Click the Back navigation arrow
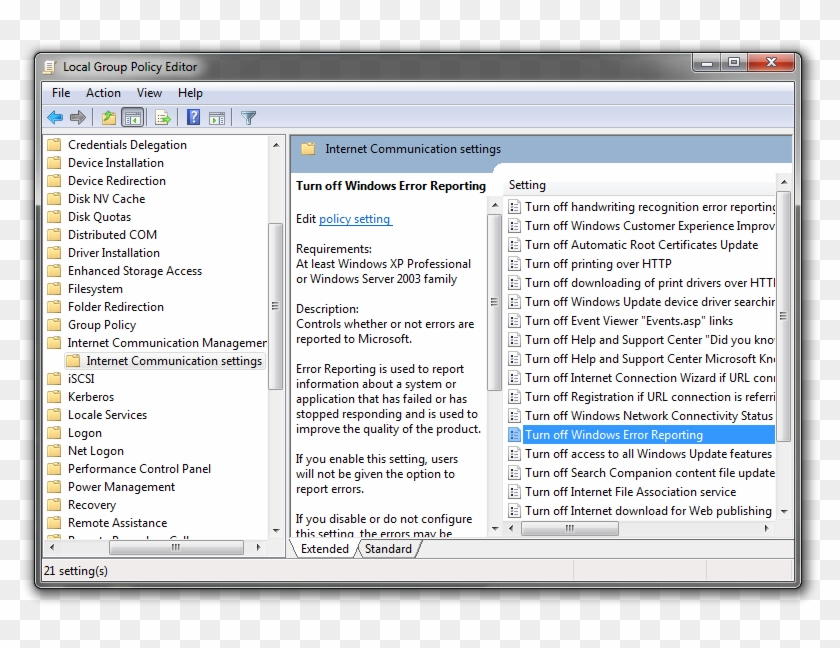840x648 pixels. click(x=55, y=117)
